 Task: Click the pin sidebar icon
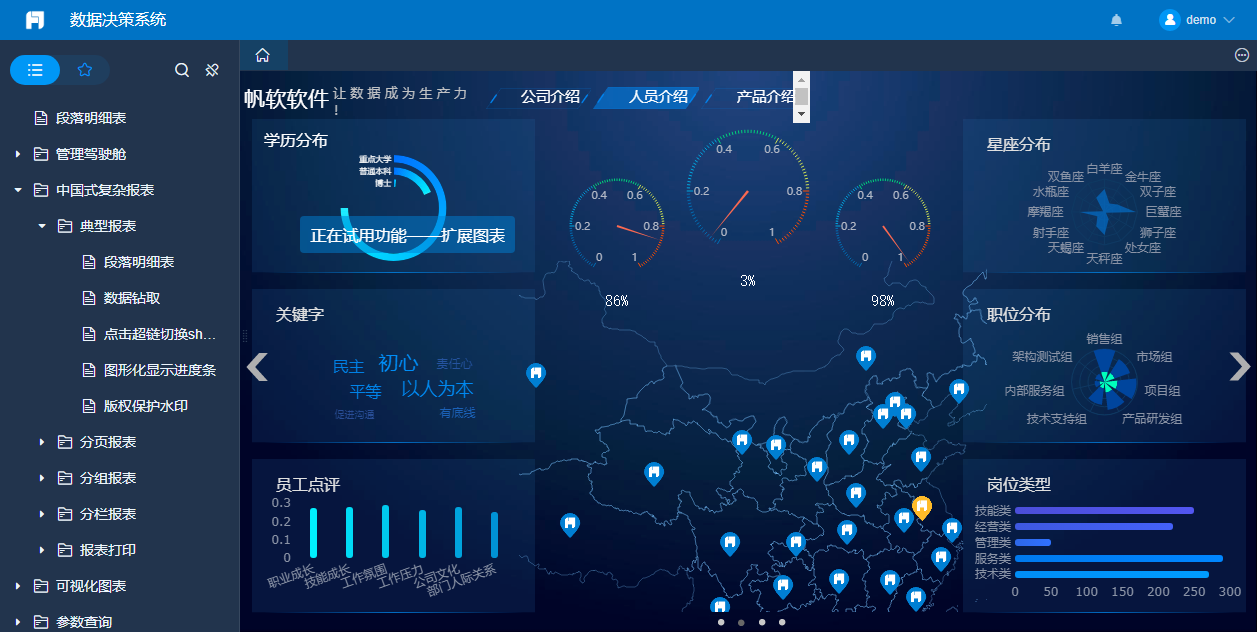pos(212,70)
